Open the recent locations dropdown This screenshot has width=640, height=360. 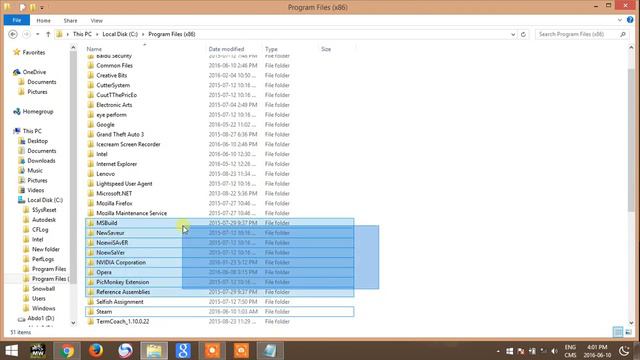pos(38,34)
